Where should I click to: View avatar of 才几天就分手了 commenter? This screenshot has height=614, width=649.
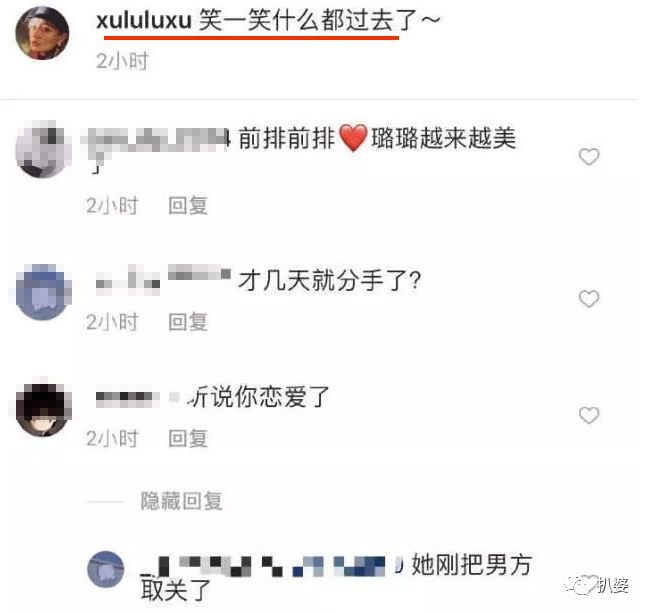click(43, 292)
